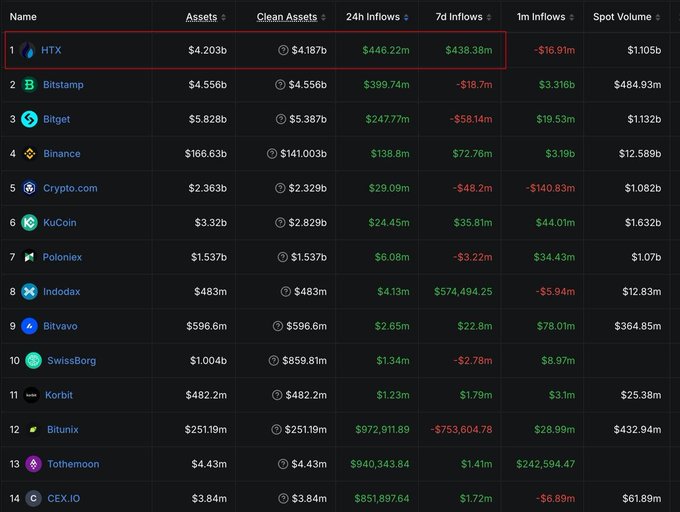
Task: Click the KuCoin logo icon
Action: coord(29,223)
